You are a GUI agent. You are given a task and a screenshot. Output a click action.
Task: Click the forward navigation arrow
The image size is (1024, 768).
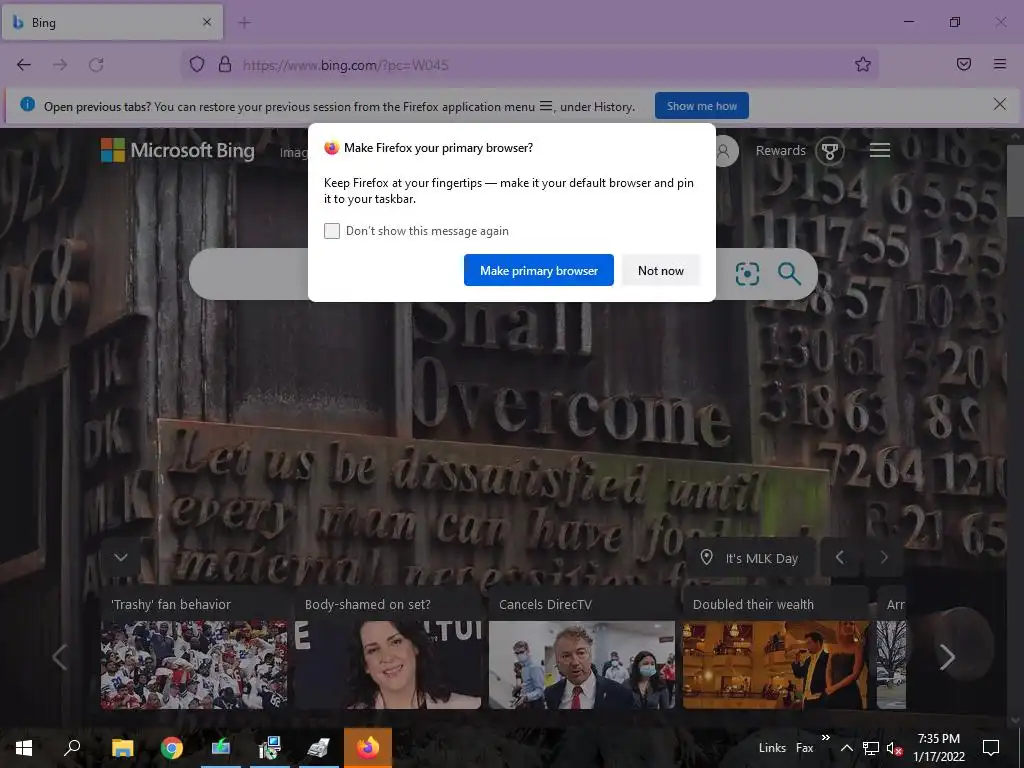pos(60,65)
